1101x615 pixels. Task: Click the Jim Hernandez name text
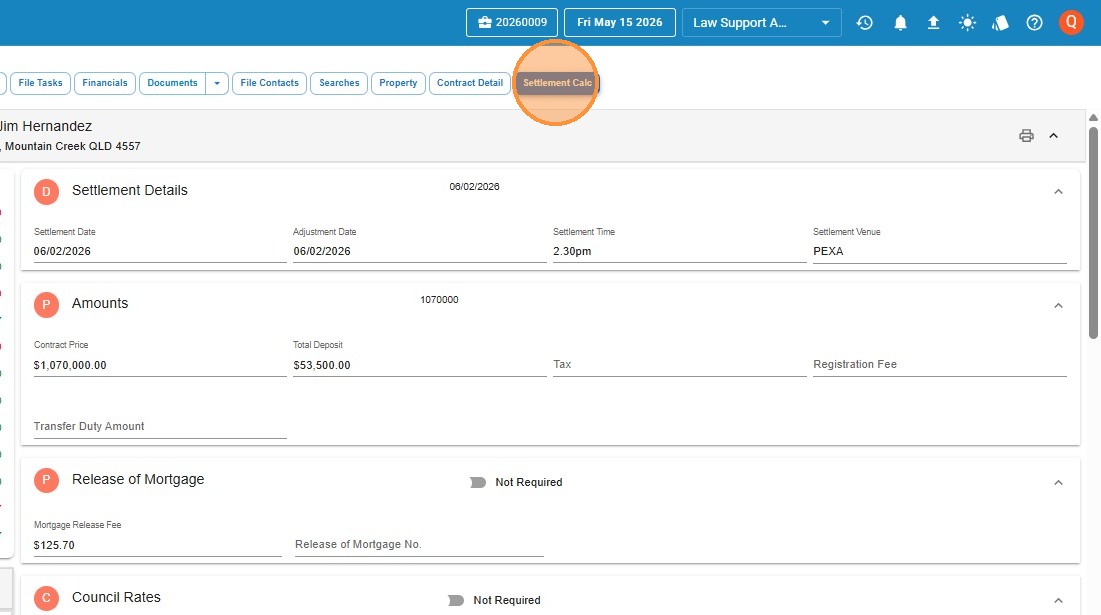[x=46, y=126]
